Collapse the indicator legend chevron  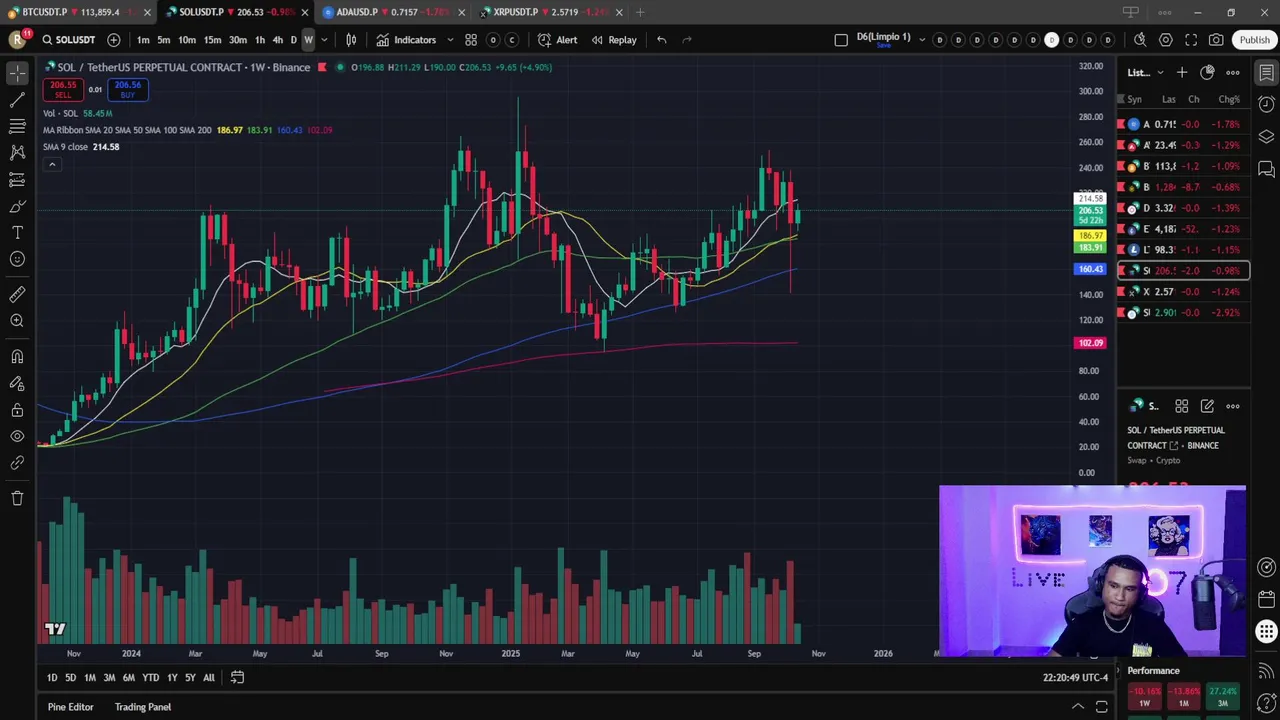(52, 164)
